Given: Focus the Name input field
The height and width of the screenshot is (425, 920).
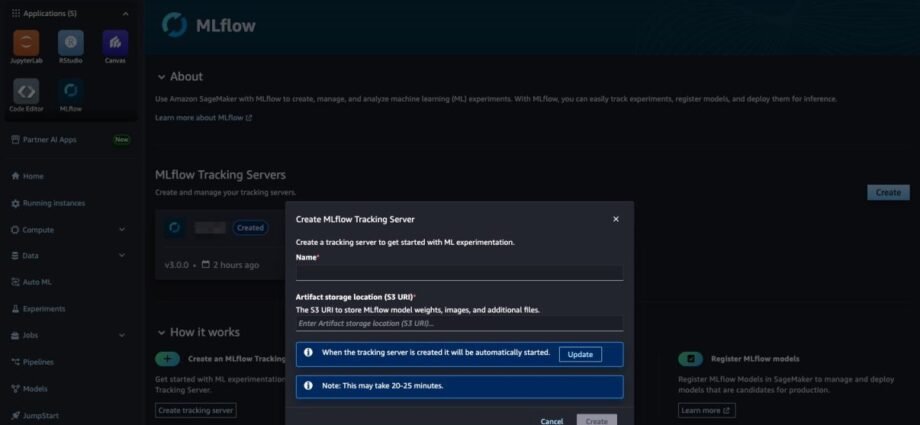Looking at the screenshot, I should pos(459,272).
